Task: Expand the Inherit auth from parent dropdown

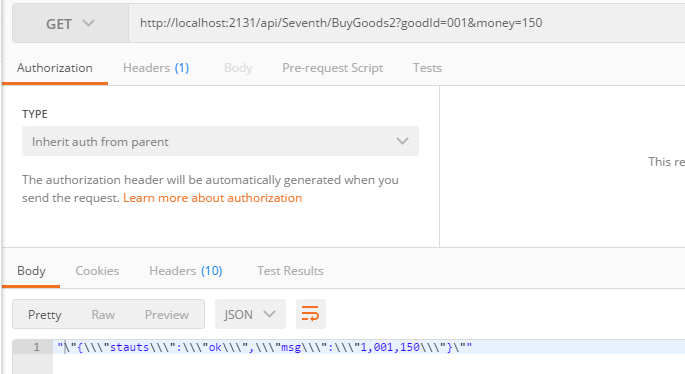Action: pyautogui.click(x=220, y=141)
